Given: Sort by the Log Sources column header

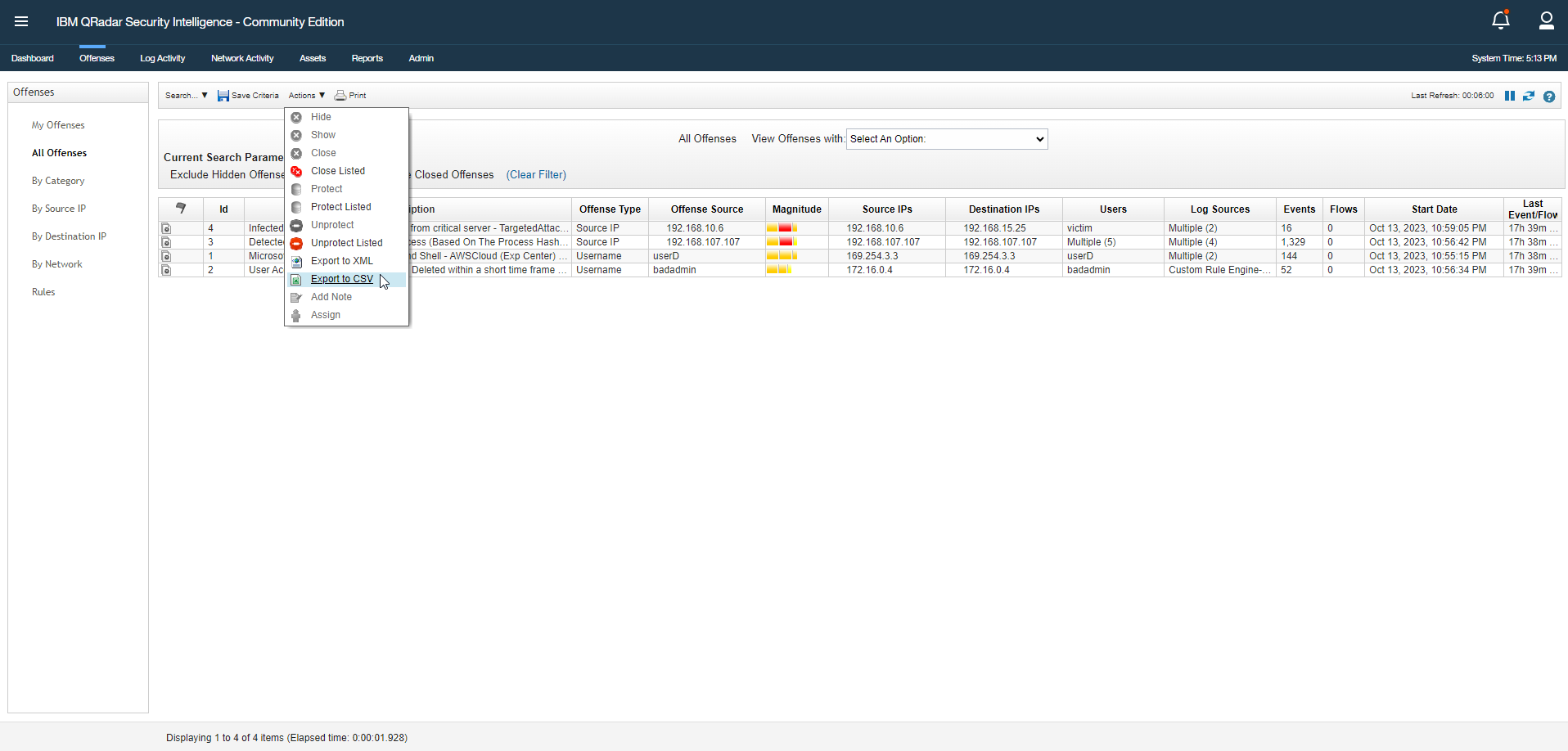Looking at the screenshot, I should pos(1219,209).
